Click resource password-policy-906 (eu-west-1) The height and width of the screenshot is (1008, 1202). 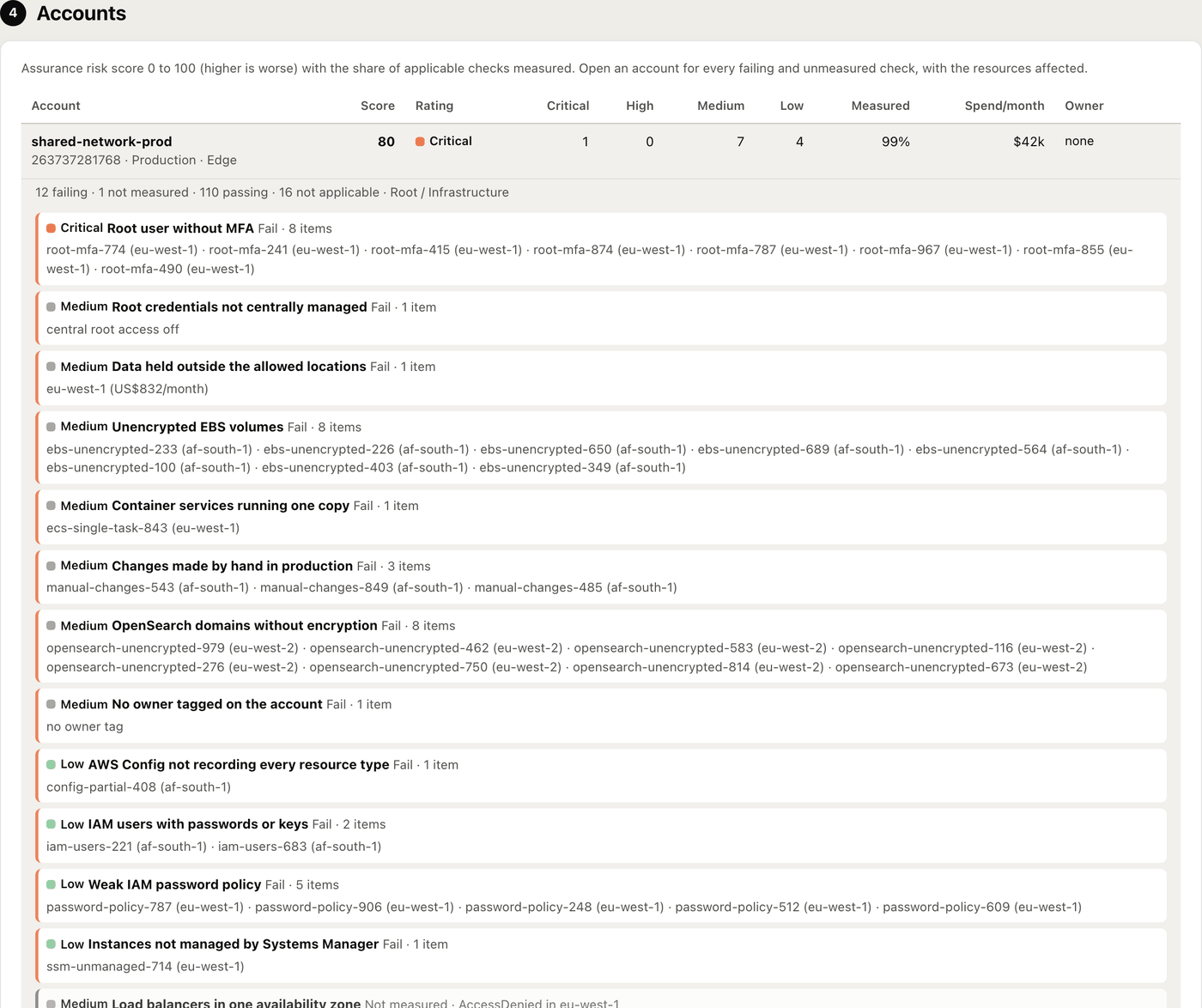[355, 907]
